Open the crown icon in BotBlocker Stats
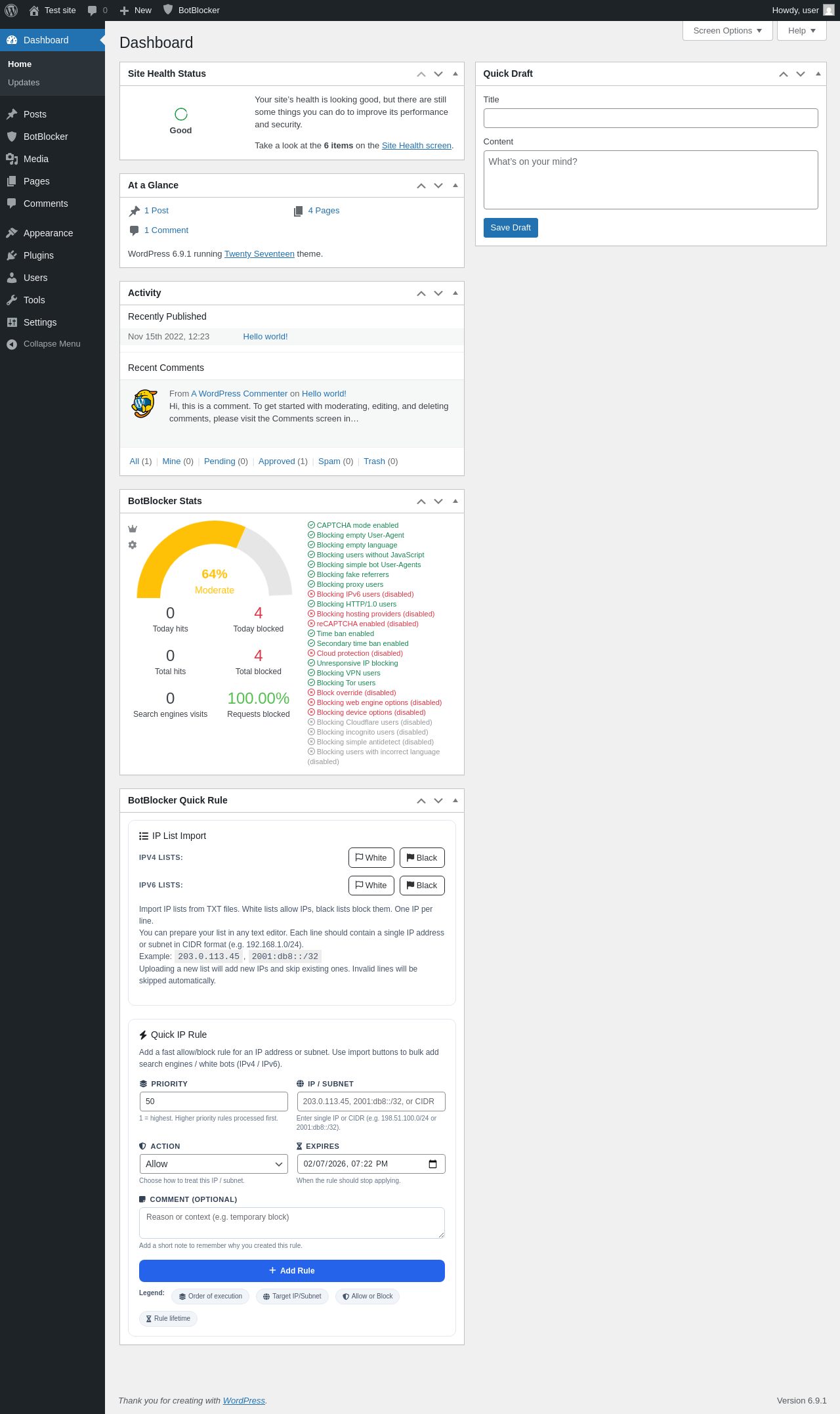This screenshot has width=840, height=1414. click(133, 529)
